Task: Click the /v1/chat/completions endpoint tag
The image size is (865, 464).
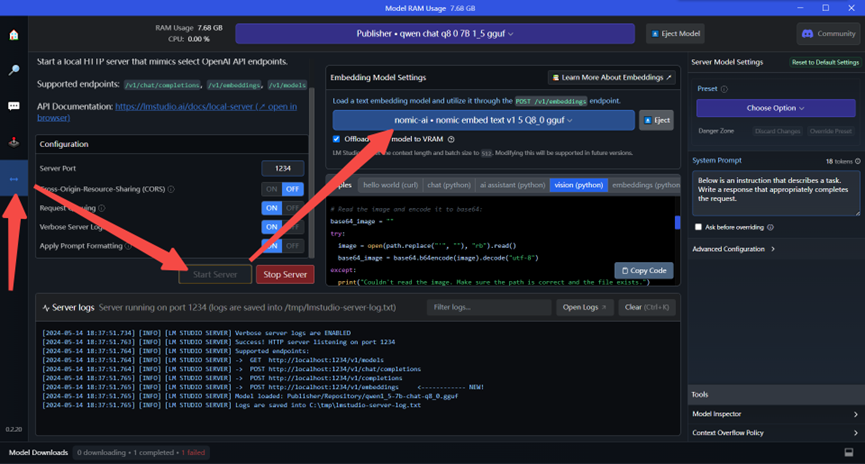Action: coord(162,85)
